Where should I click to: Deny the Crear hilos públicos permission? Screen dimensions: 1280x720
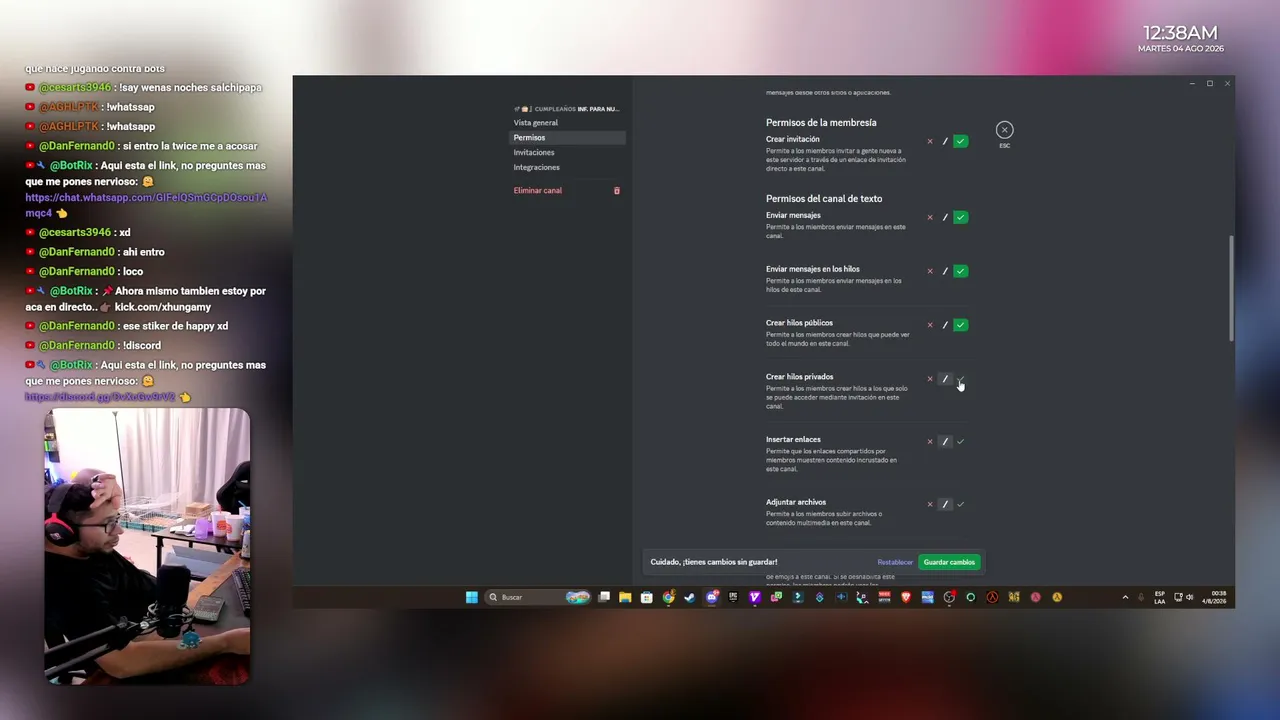click(930, 325)
